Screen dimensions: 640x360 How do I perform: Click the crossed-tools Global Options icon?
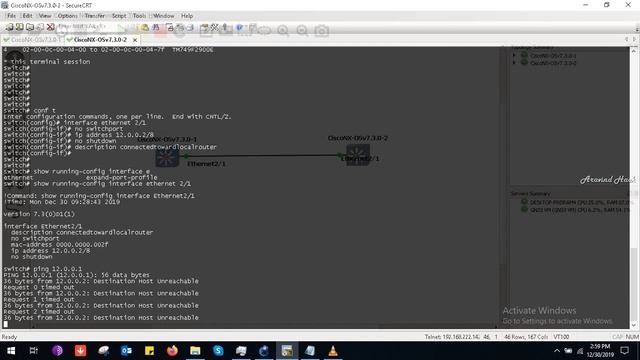coord(214,27)
